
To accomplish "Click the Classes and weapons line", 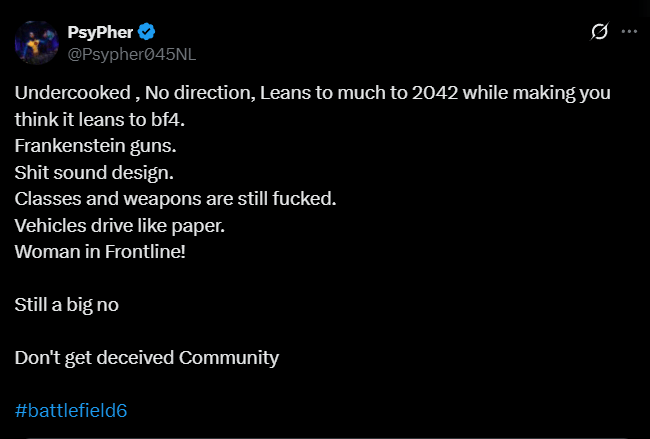I will tap(175, 199).
